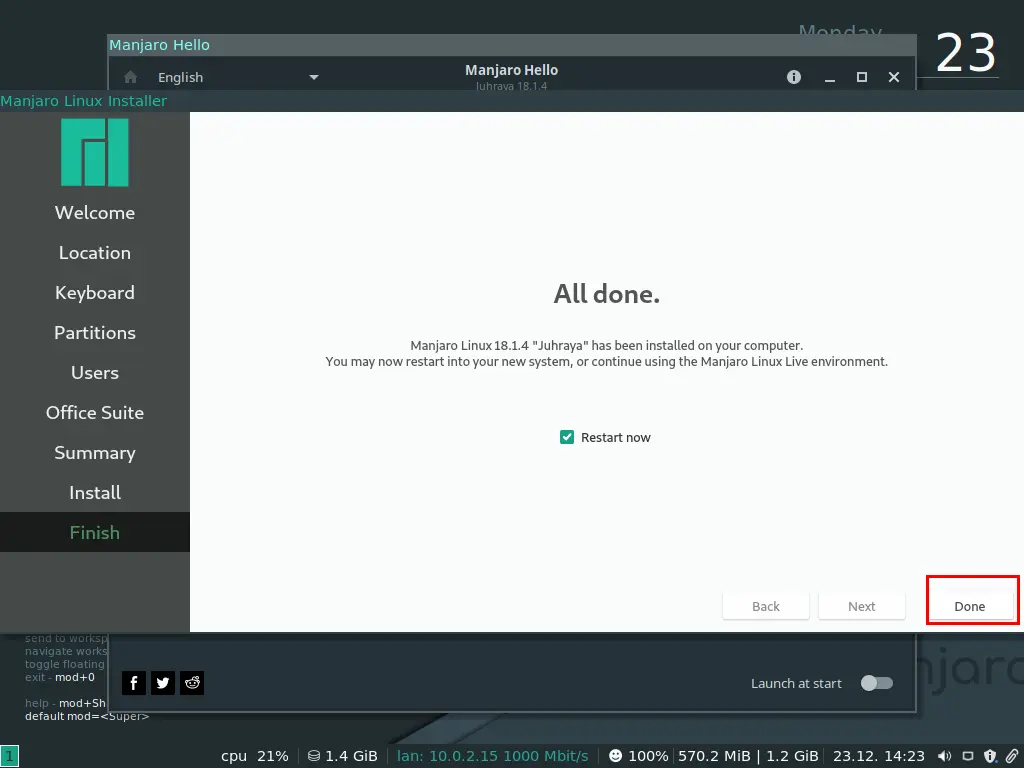Uncheck the Restart now checkbox
Screen dimensions: 1024x768
click(x=567, y=437)
